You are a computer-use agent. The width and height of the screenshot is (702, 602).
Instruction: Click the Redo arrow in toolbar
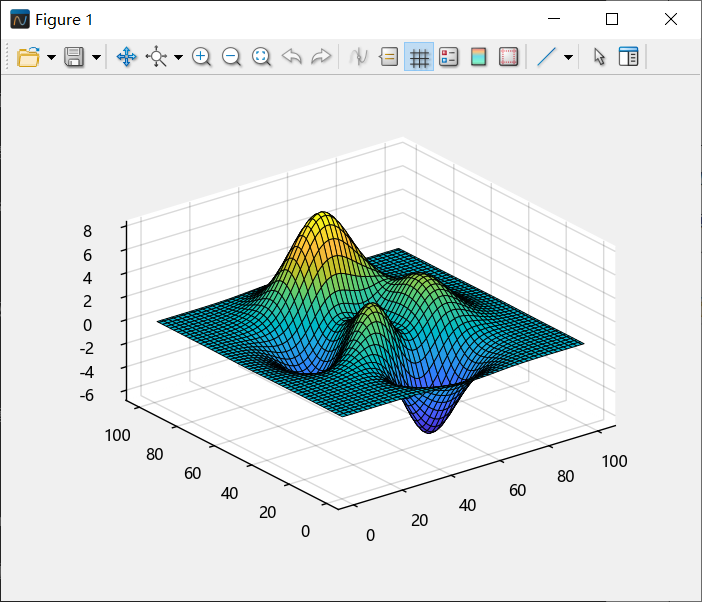click(x=321, y=57)
